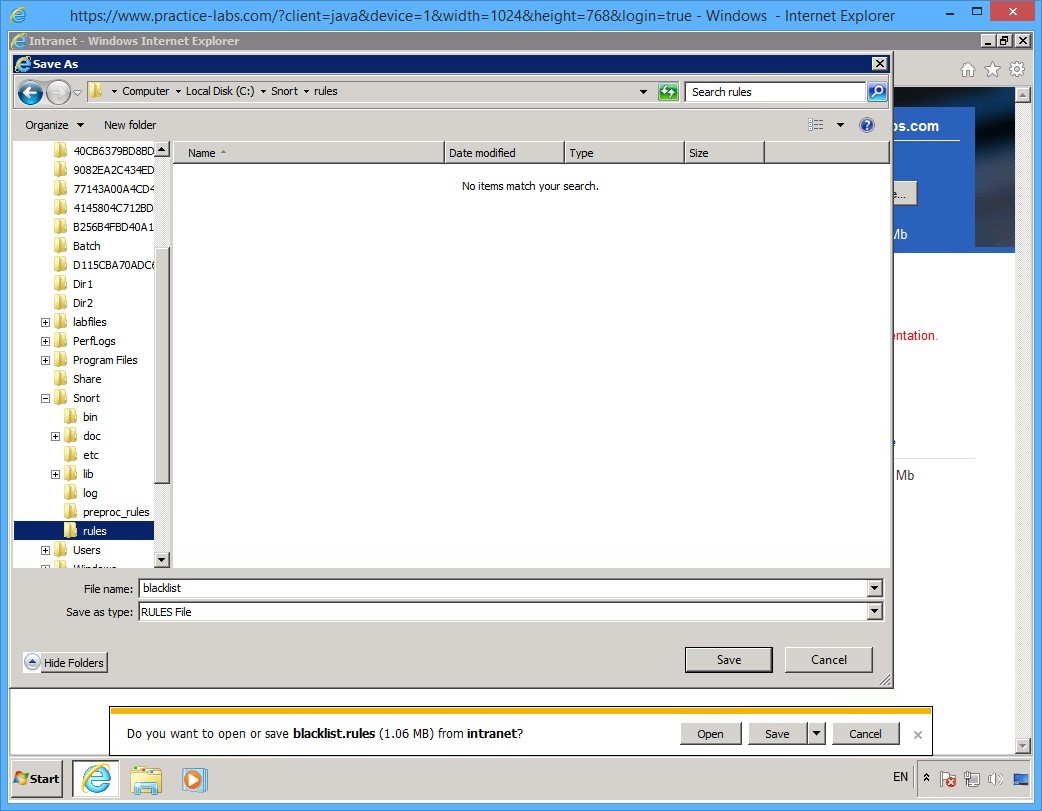1042x811 pixels.
Task: Click the Forward navigation arrow
Action: click(x=56, y=91)
